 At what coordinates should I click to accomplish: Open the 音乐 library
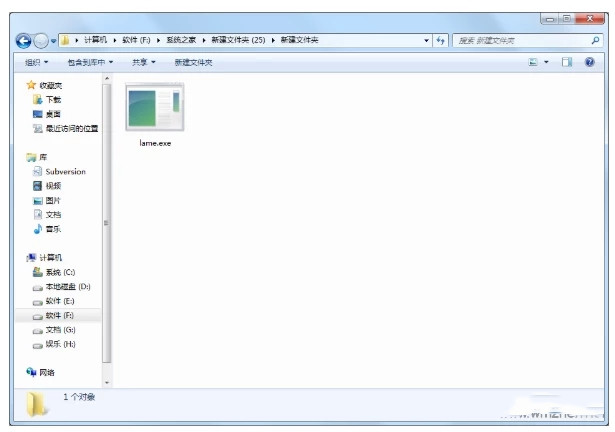pyautogui.click(x=53, y=229)
